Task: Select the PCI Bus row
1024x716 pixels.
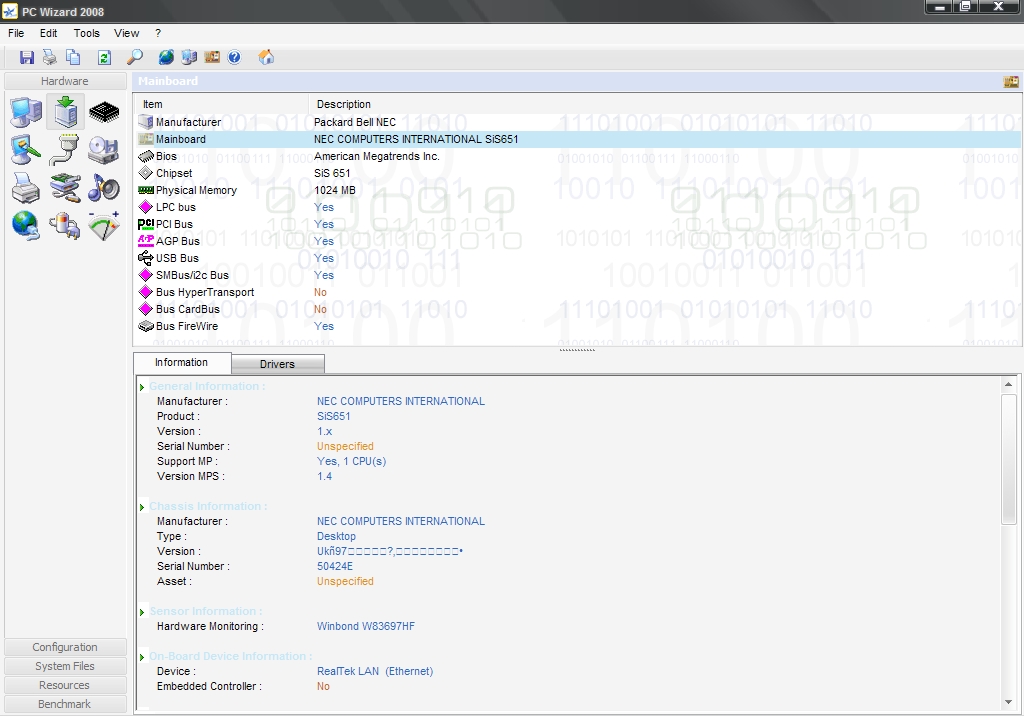Action: 578,224
